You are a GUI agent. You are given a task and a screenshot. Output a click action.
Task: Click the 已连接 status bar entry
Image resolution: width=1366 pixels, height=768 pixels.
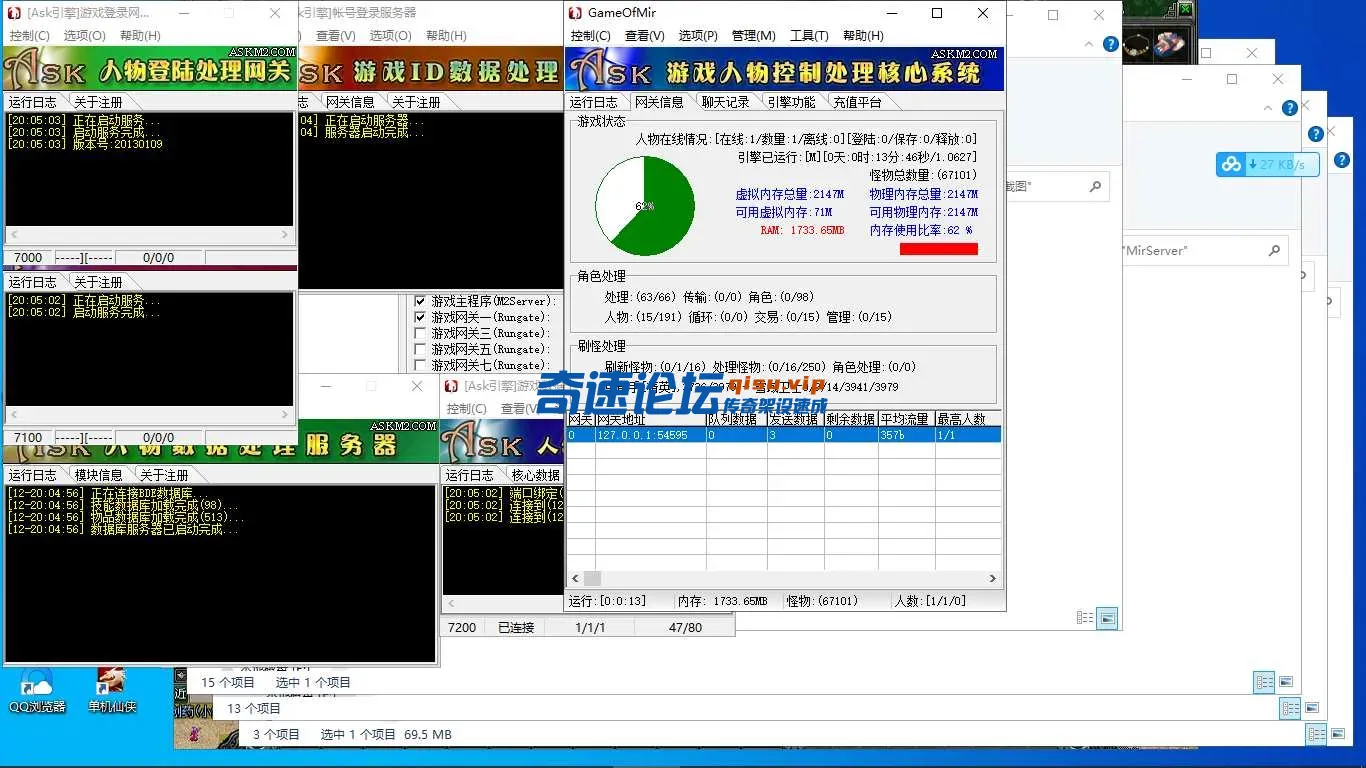click(516, 627)
